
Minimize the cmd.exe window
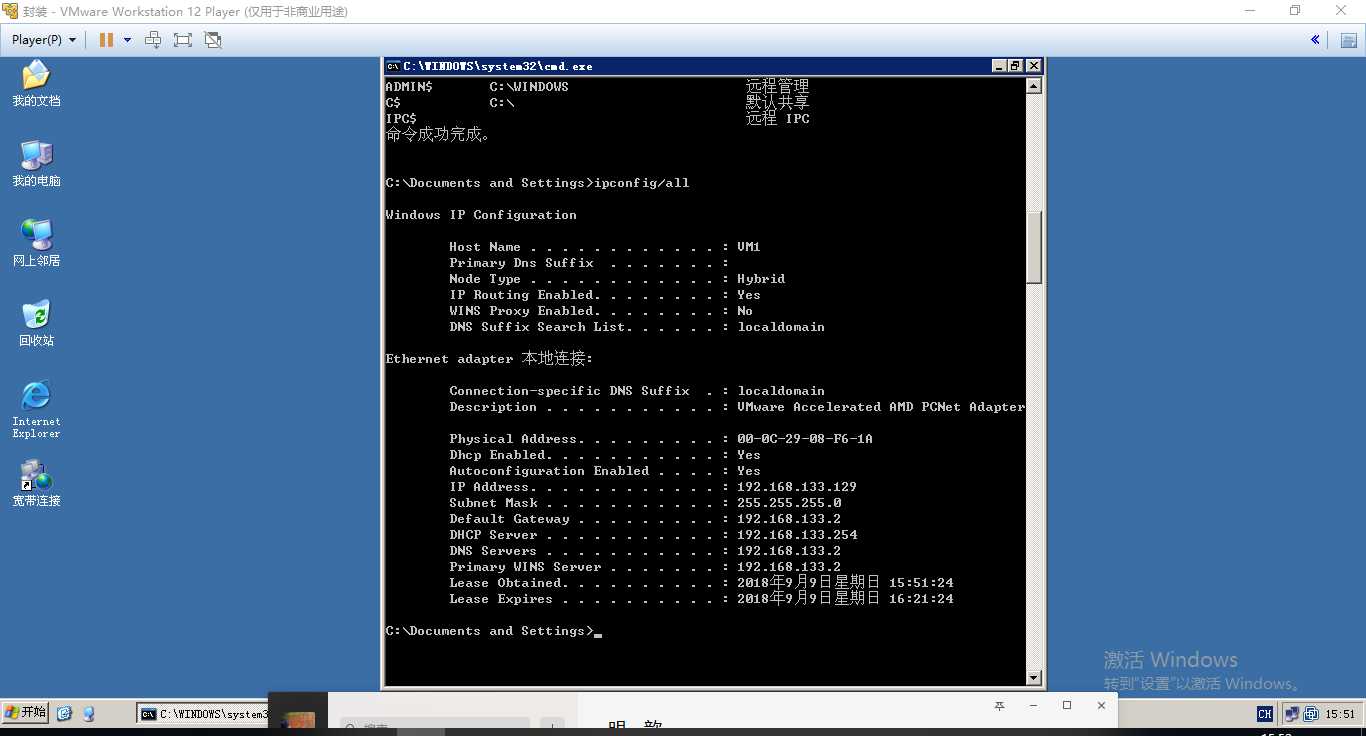tap(999, 66)
